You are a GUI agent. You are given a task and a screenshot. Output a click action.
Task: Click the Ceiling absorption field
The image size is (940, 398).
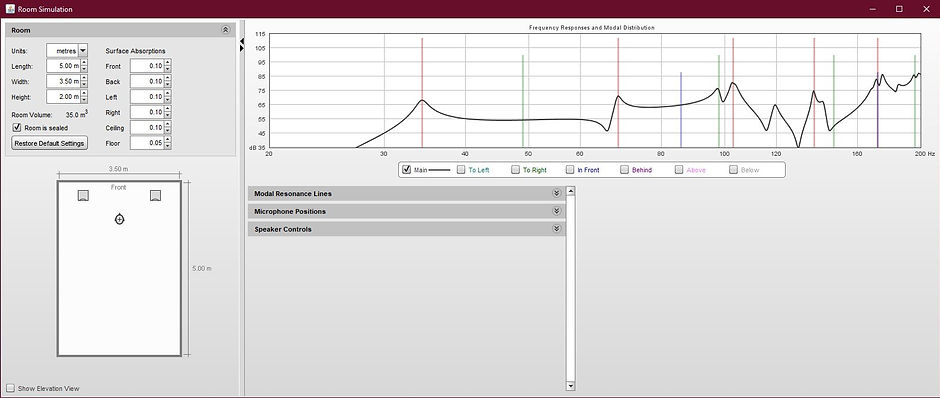click(x=147, y=128)
